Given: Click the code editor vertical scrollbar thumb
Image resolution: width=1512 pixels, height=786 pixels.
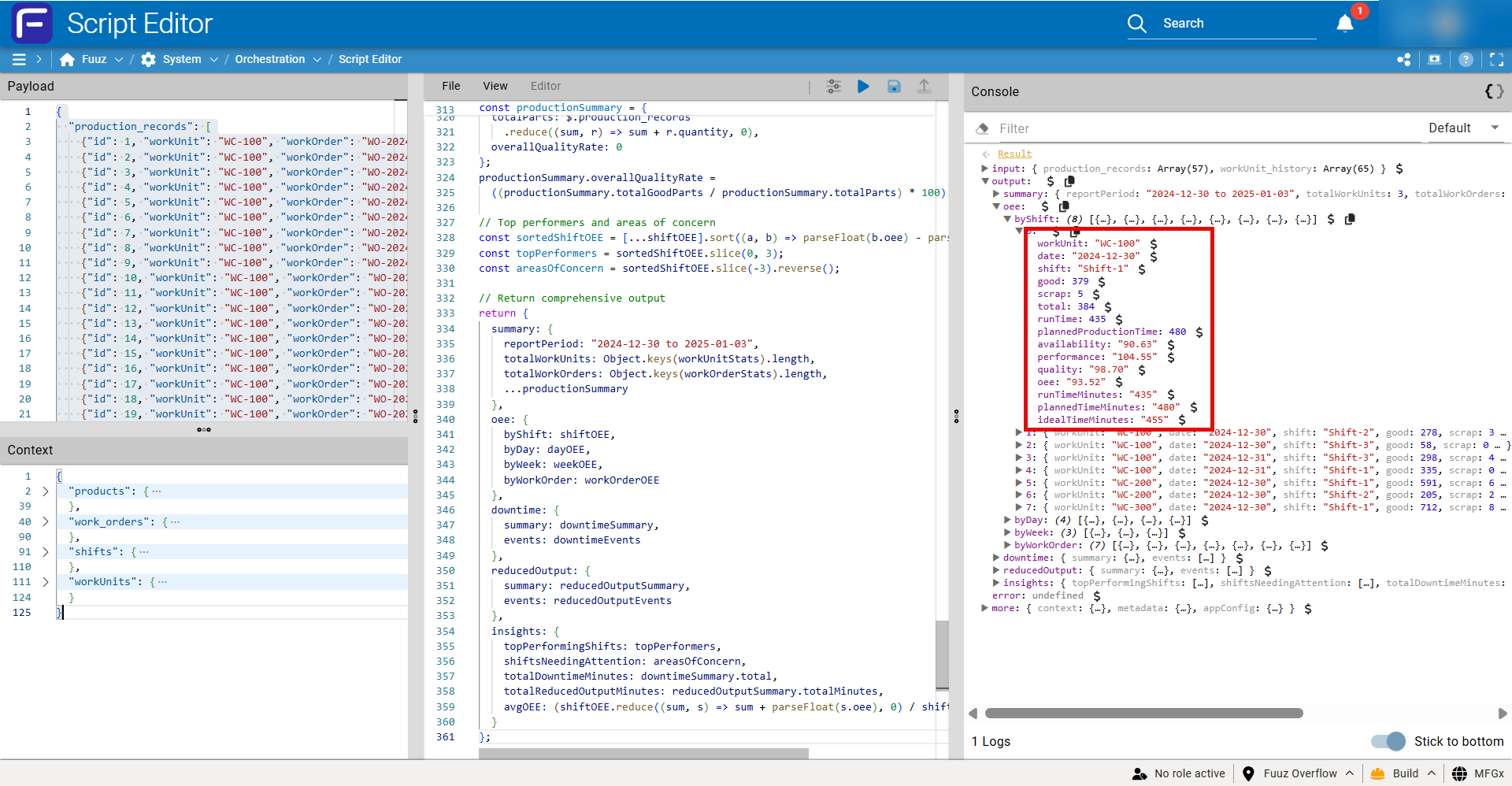Looking at the screenshot, I should (x=942, y=655).
